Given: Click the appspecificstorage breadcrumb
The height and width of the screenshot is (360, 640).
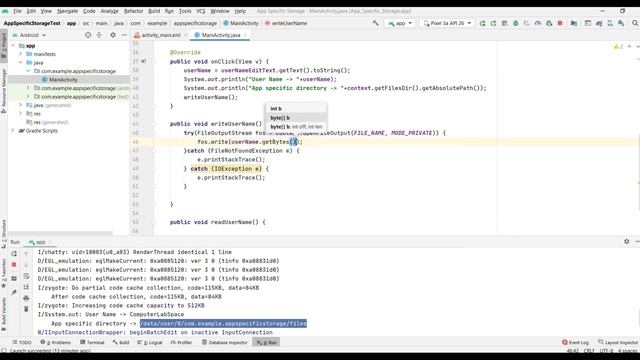Looking at the screenshot, I should pyautogui.click(x=195, y=23).
